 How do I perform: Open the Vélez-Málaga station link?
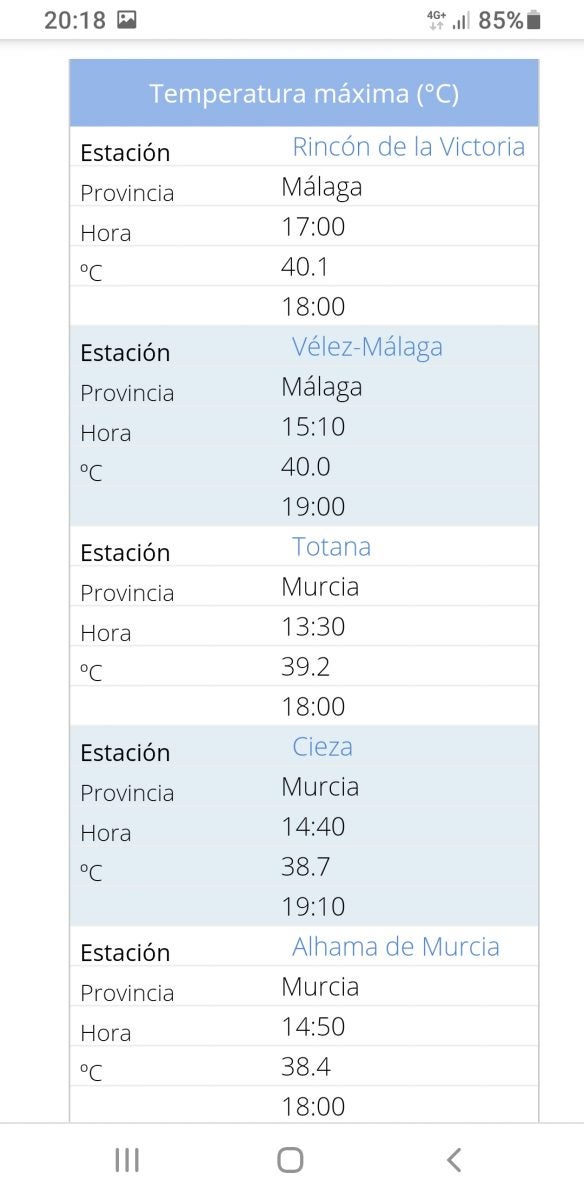click(x=367, y=347)
